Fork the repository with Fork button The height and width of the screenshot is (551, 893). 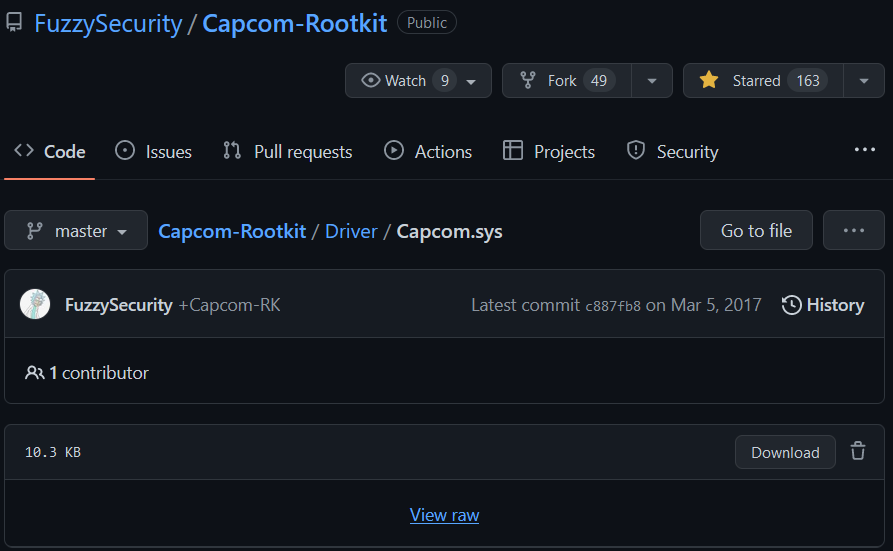567,80
